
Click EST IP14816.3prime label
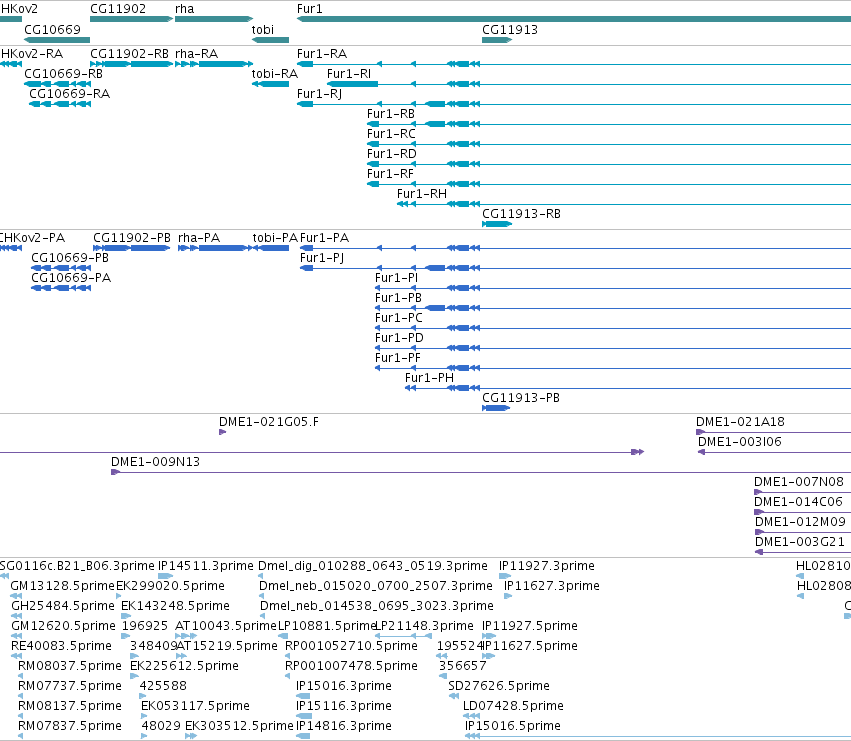coord(344,726)
